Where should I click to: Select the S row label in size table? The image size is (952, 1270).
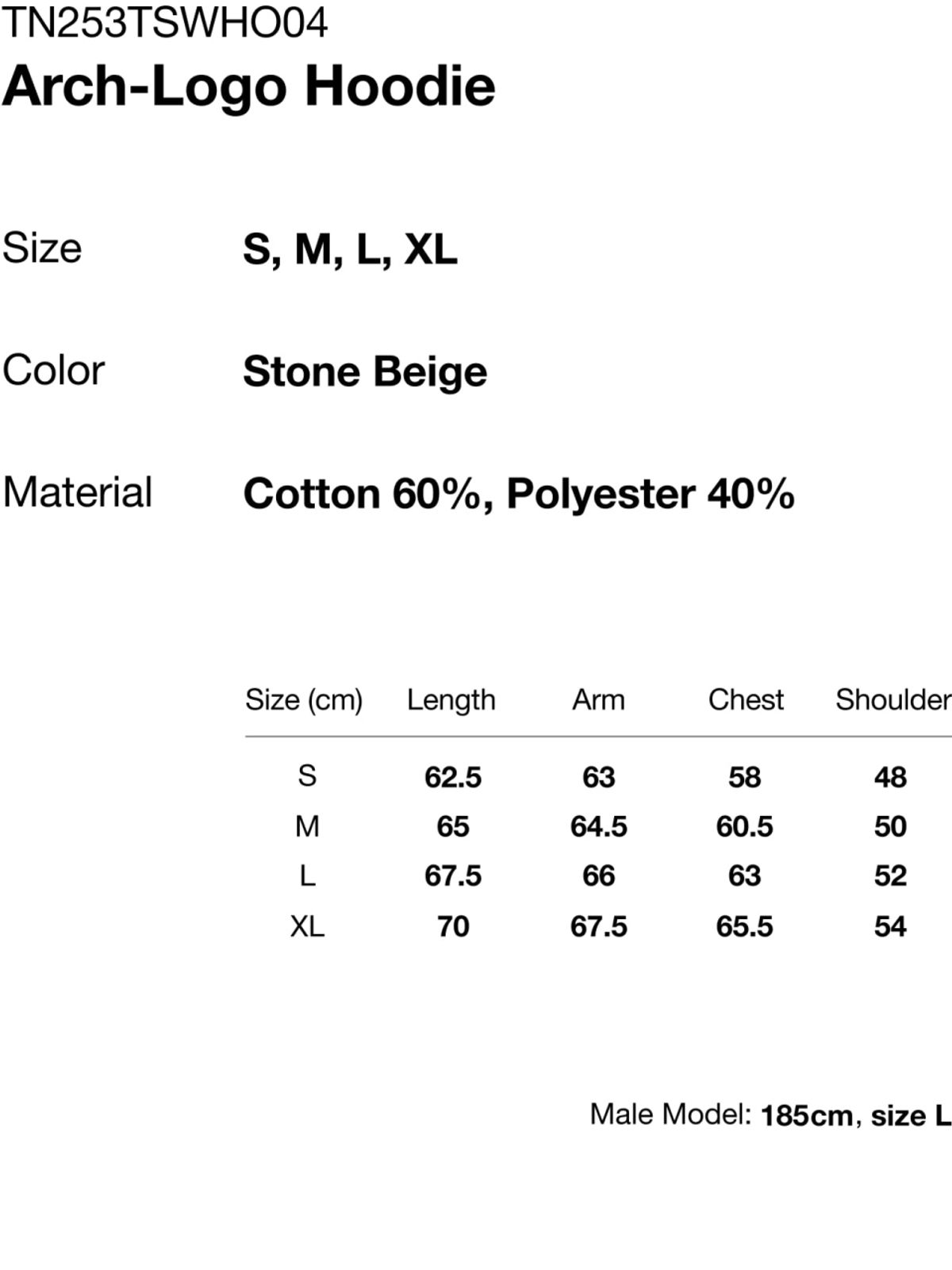(x=307, y=775)
